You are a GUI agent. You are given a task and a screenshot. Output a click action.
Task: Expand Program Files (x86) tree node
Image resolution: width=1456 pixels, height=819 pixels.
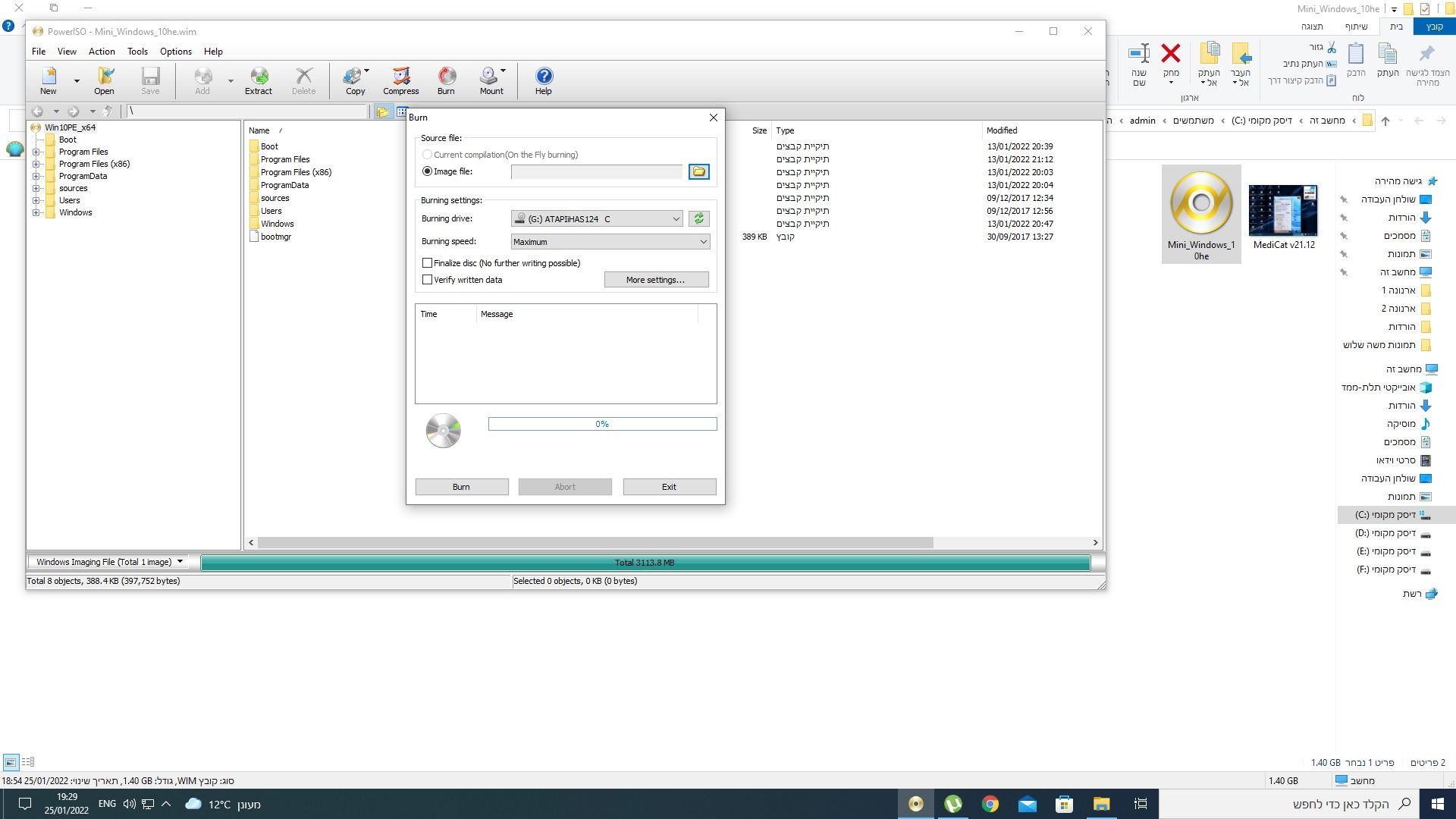point(36,164)
